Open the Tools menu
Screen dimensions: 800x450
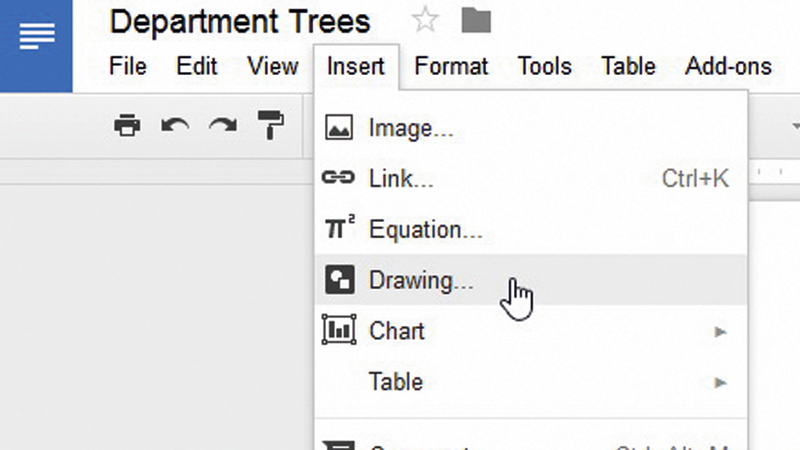(544, 67)
